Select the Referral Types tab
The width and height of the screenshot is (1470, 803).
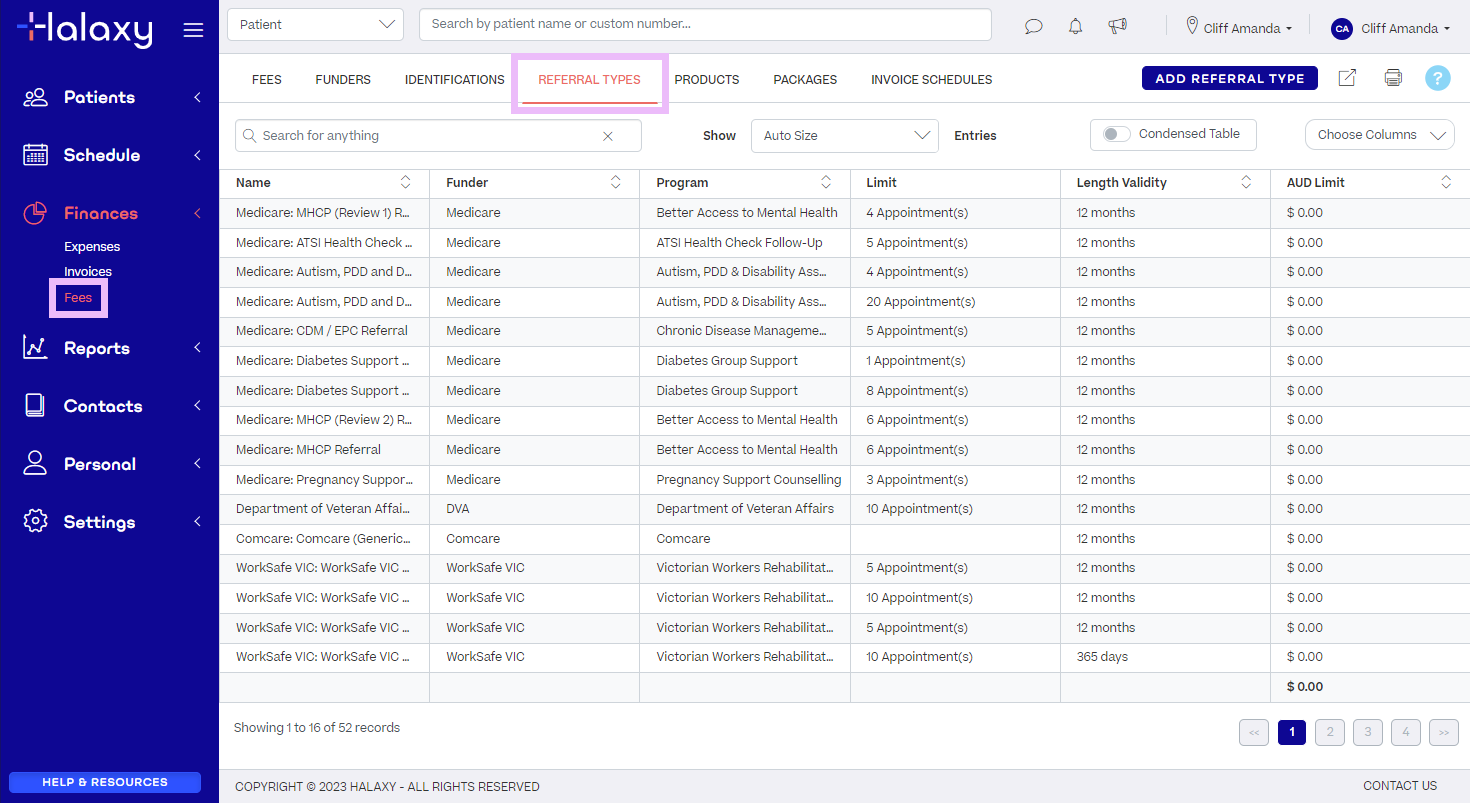tap(589, 80)
